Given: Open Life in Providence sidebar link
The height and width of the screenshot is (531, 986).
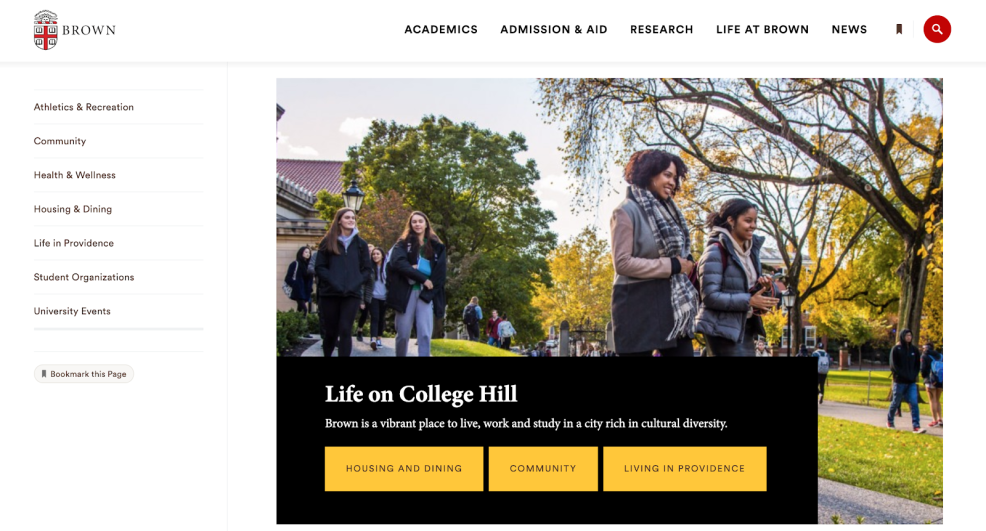Looking at the screenshot, I should click(74, 243).
